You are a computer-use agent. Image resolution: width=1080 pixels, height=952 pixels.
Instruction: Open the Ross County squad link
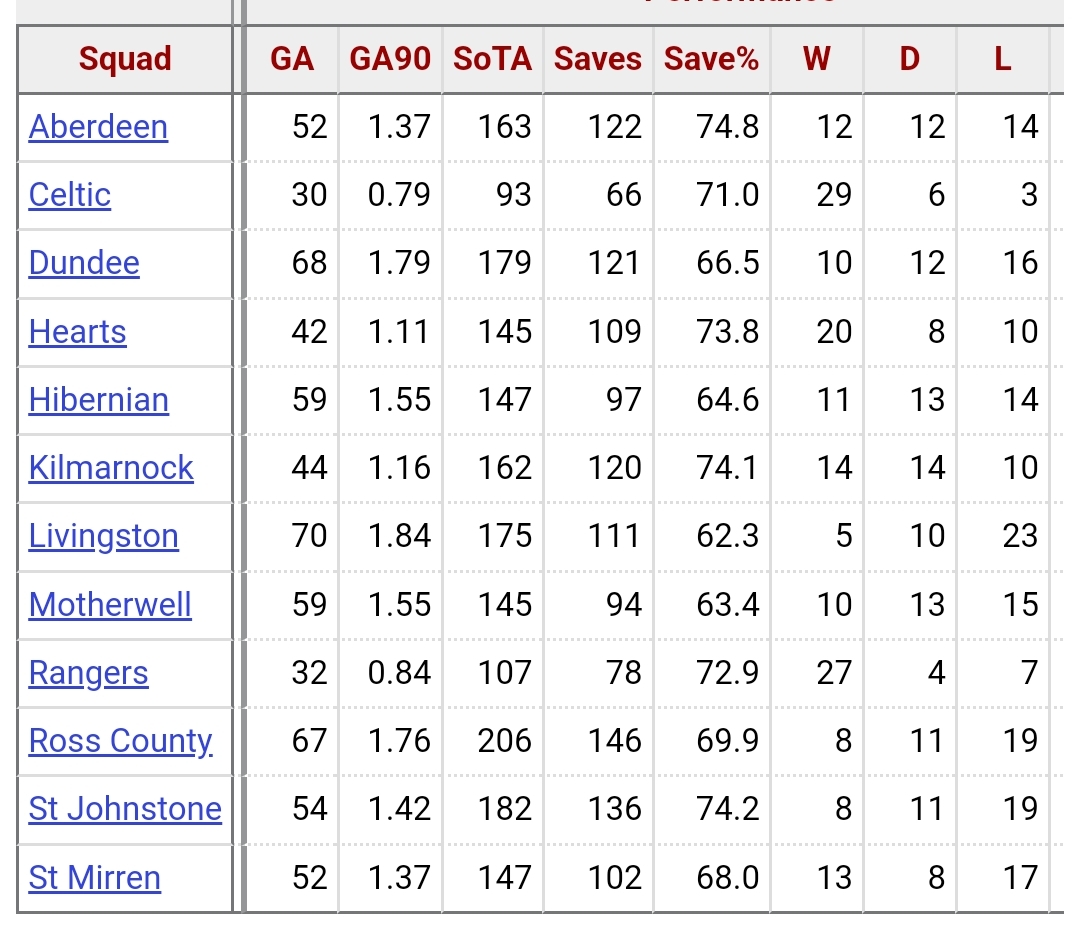[121, 742]
